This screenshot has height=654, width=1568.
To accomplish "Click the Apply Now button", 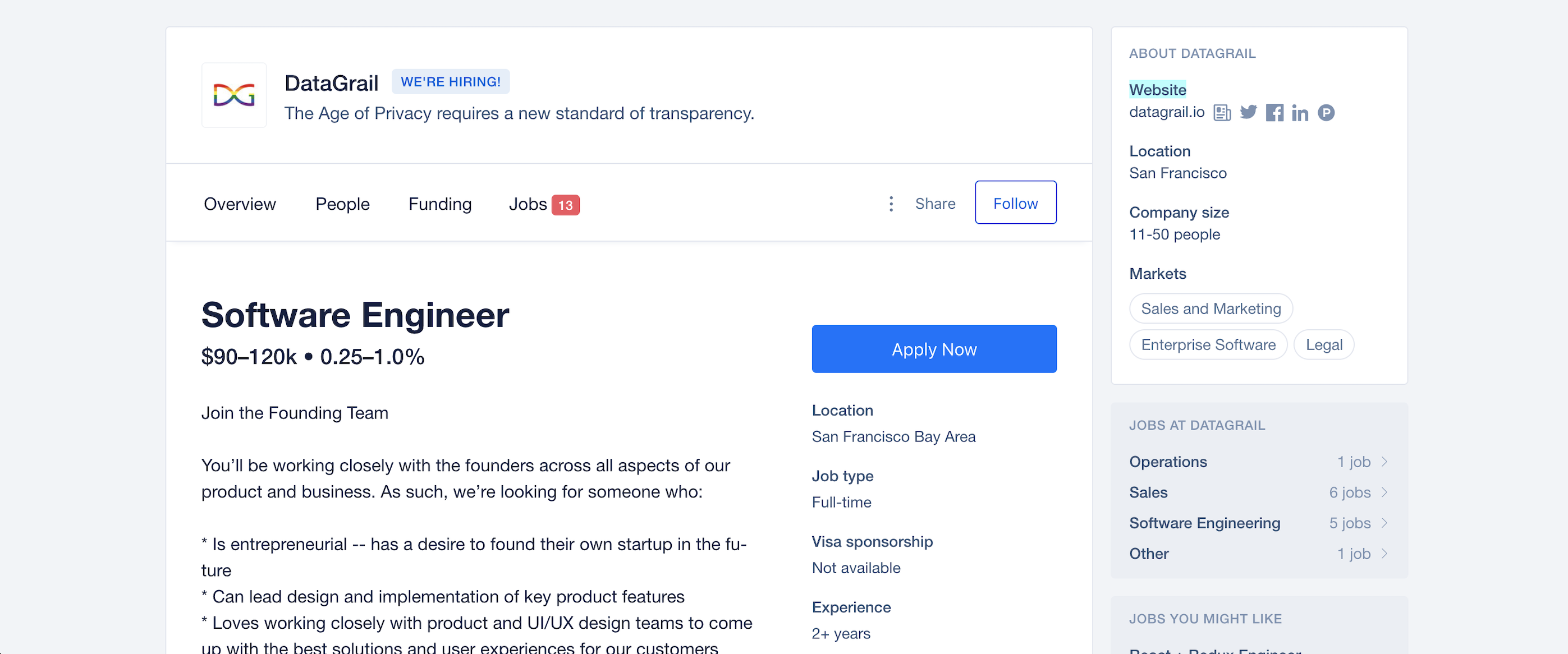I will [934, 348].
